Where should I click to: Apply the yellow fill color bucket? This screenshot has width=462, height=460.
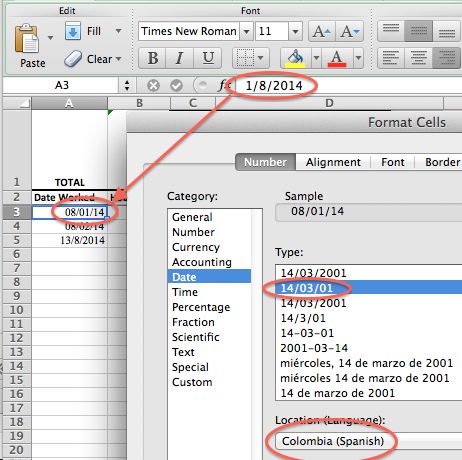coord(295,58)
